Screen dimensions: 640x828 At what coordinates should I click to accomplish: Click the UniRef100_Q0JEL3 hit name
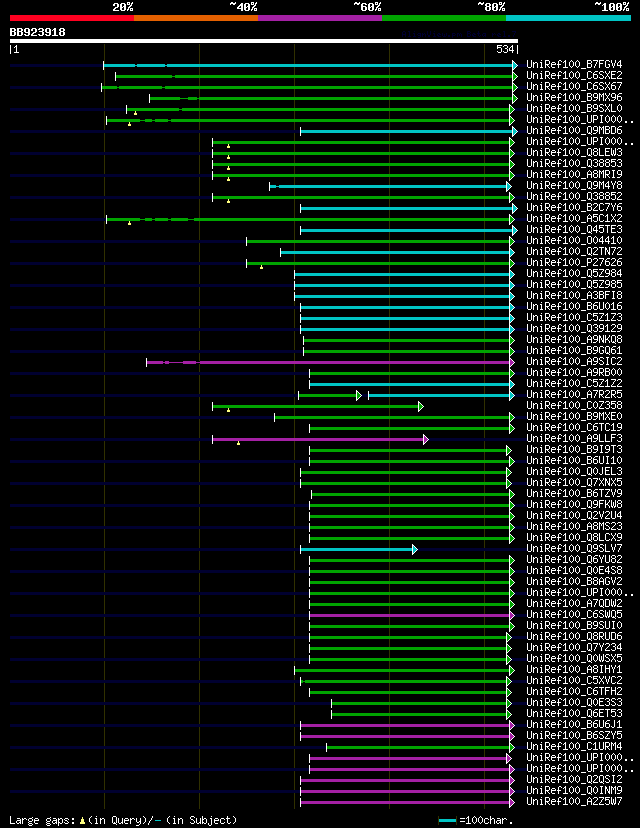click(574, 472)
